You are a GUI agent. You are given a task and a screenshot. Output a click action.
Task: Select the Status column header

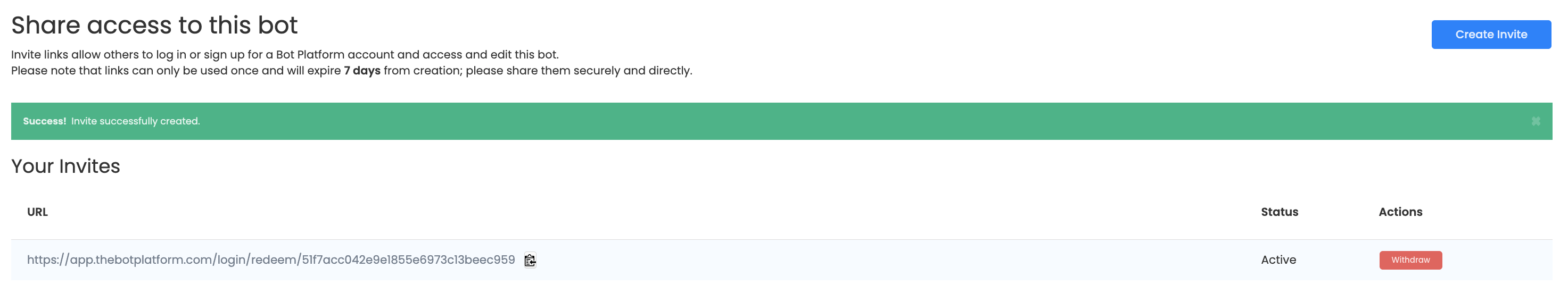pyautogui.click(x=1279, y=212)
